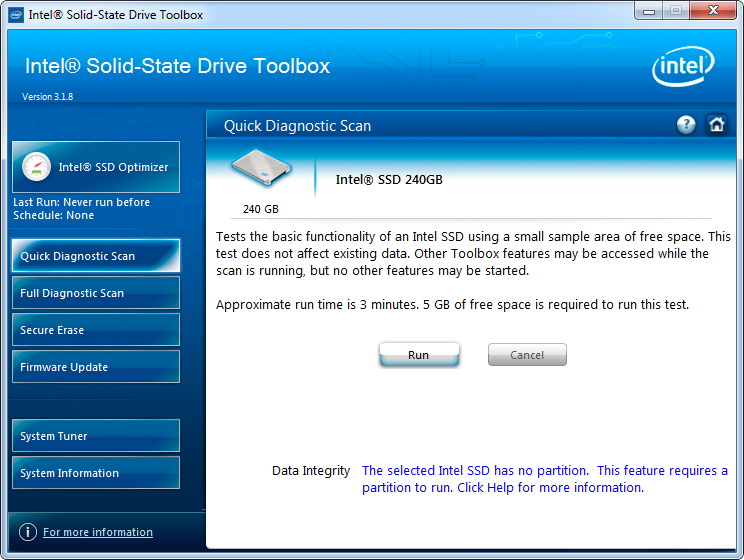The height and width of the screenshot is (560, 744).
Task: Follow the For more information link
Action: pos(98,532)
